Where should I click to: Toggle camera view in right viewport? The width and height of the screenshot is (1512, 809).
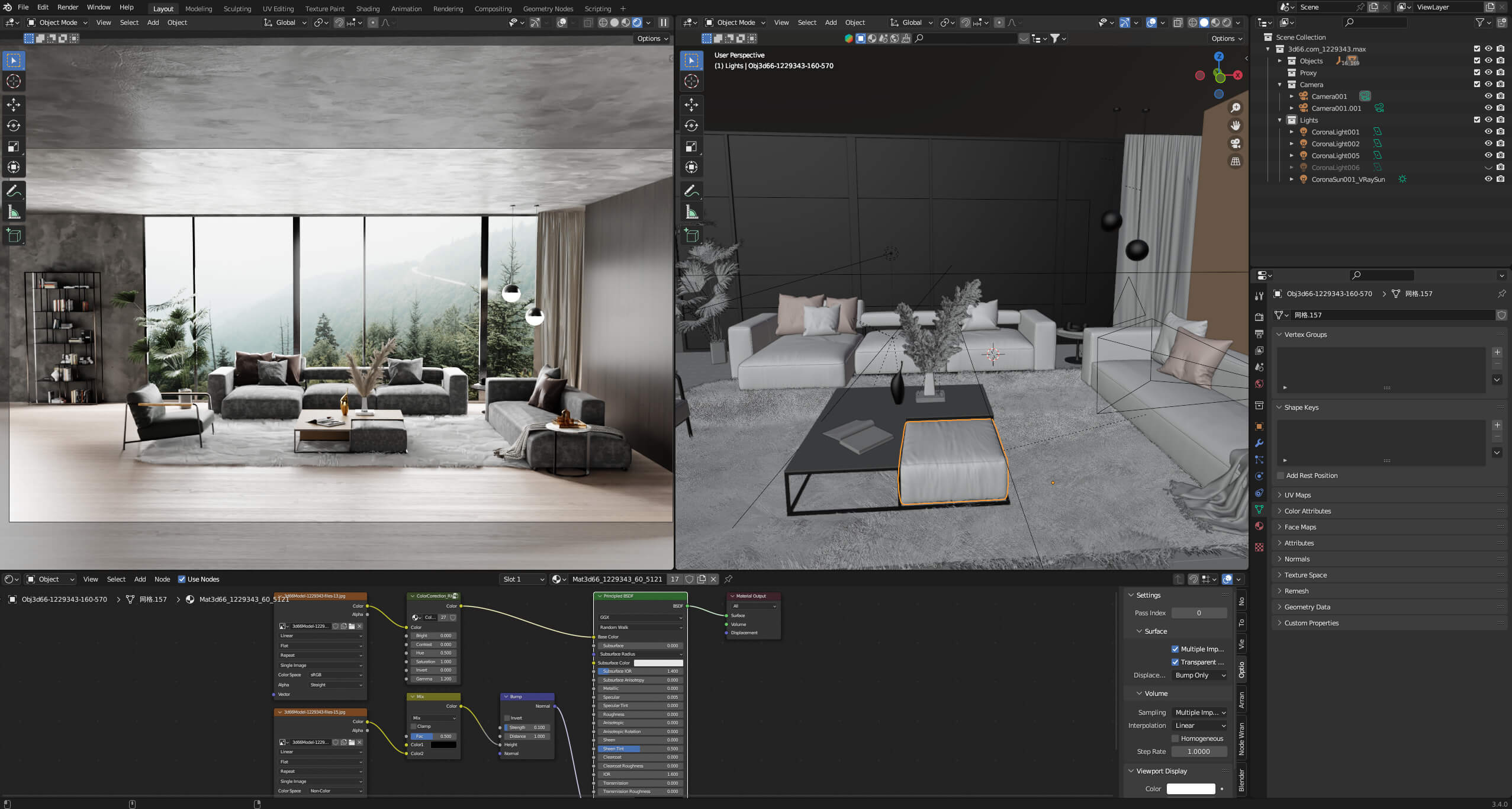[x=1236, y=143]
